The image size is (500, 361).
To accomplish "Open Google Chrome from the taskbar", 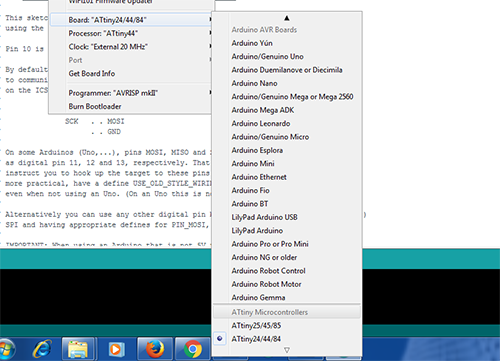I will click(x=193, y=349).
